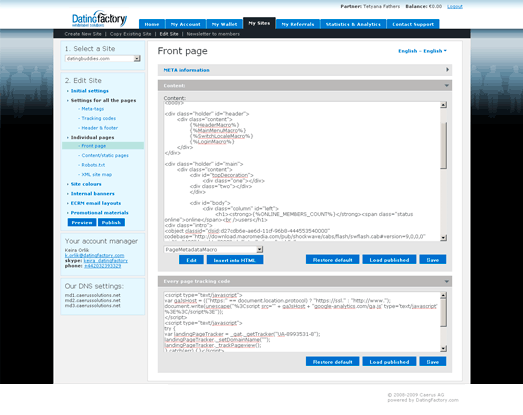The image size is (523, 415).
Task: Click md2.caerussolutions.net DNS entry
Action: coord(92,300)
